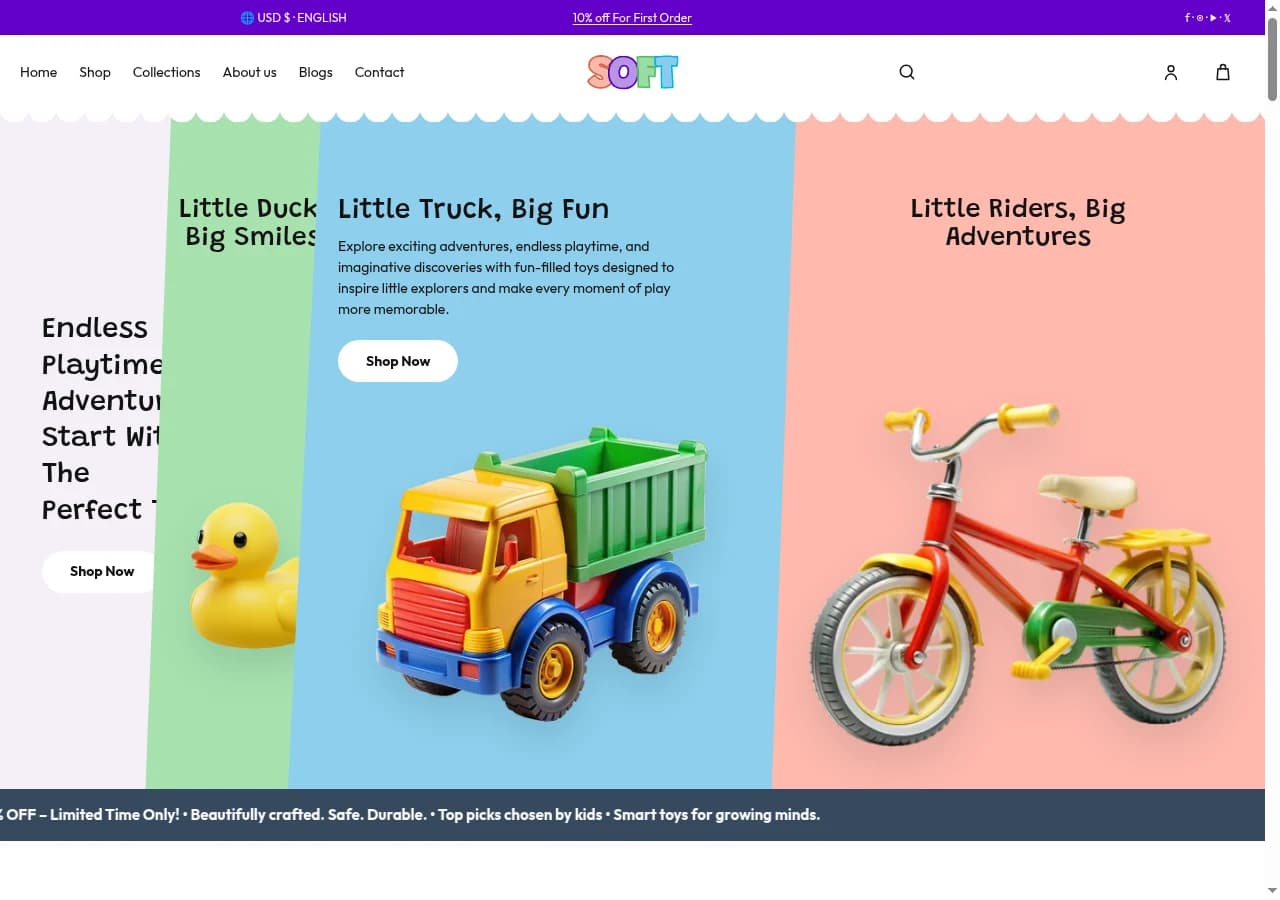
Task: Click the truck description paragraph starting Explore exciting adventures
Action: pyautogui.click(x=506, y=278)
